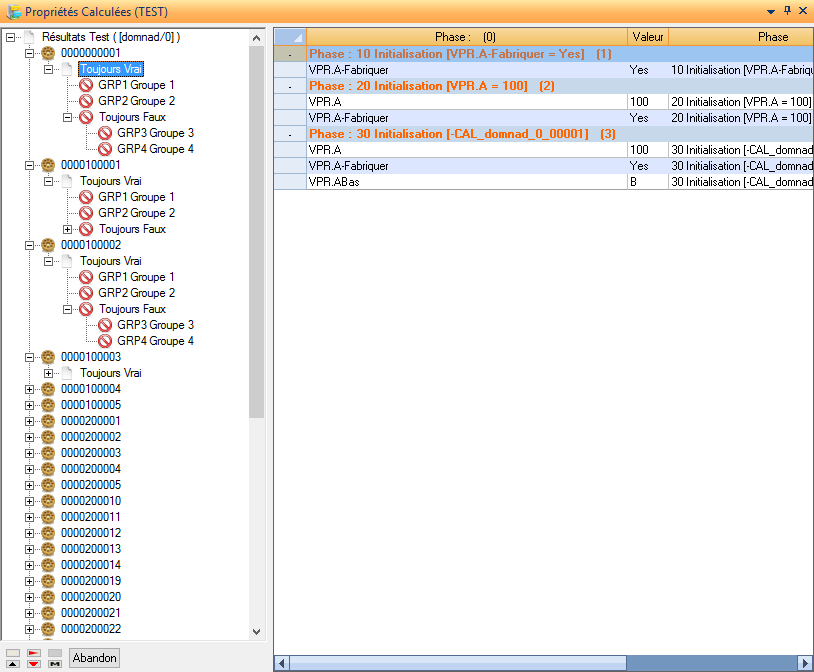Expand Toujours Faux under node 0000100001
814x672 pixels.
67,229
